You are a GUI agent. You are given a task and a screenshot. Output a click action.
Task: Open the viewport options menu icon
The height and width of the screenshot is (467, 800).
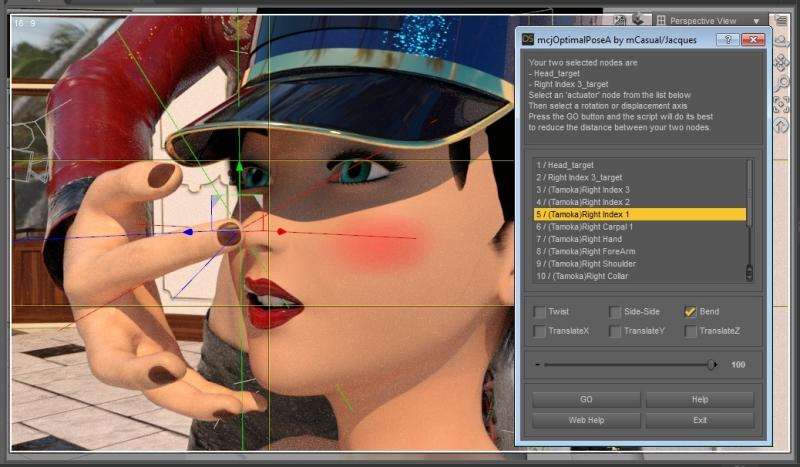click(x=782, y=20)
